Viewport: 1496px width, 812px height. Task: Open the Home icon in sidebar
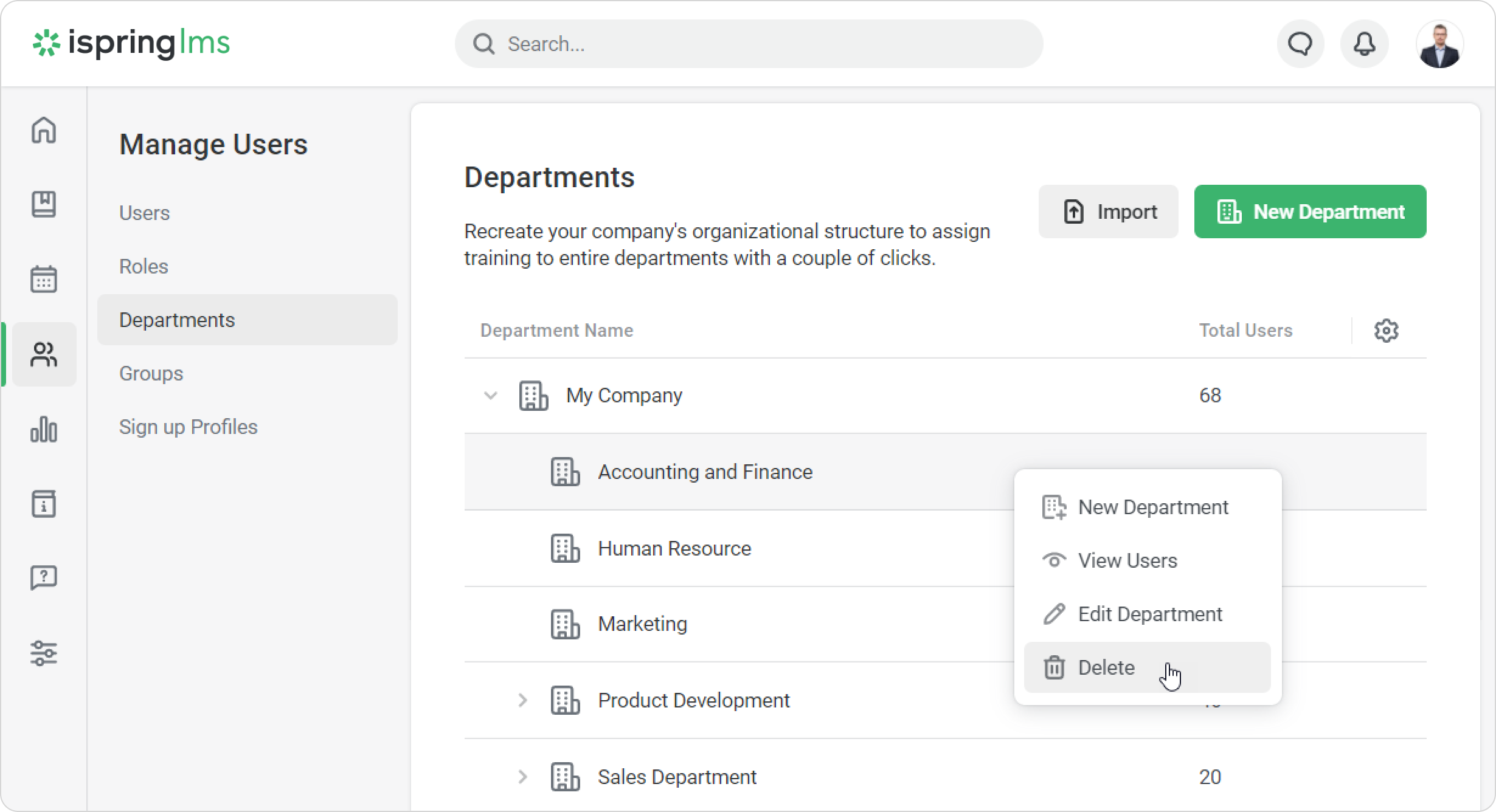click(44, 130)
